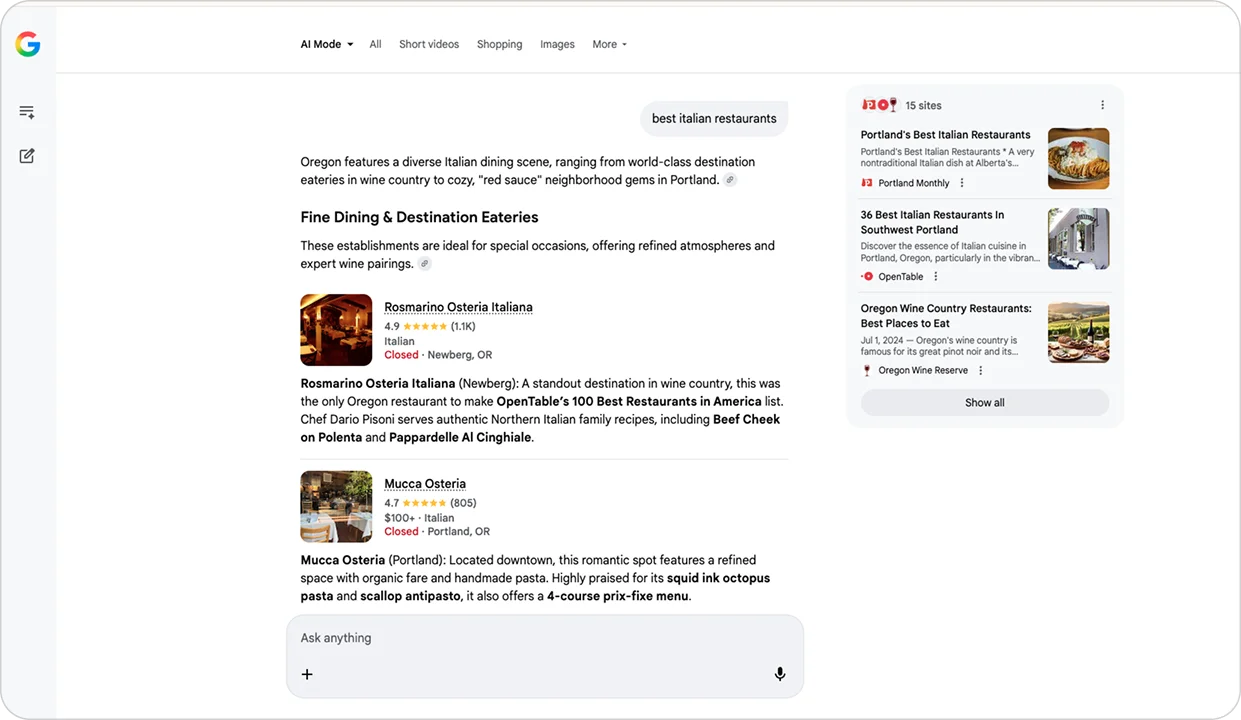Image resolution: width=1241 pixels, height=720 pixels.
Task: Open Portland's Best Italian Restaurants article
Action: 945,135
